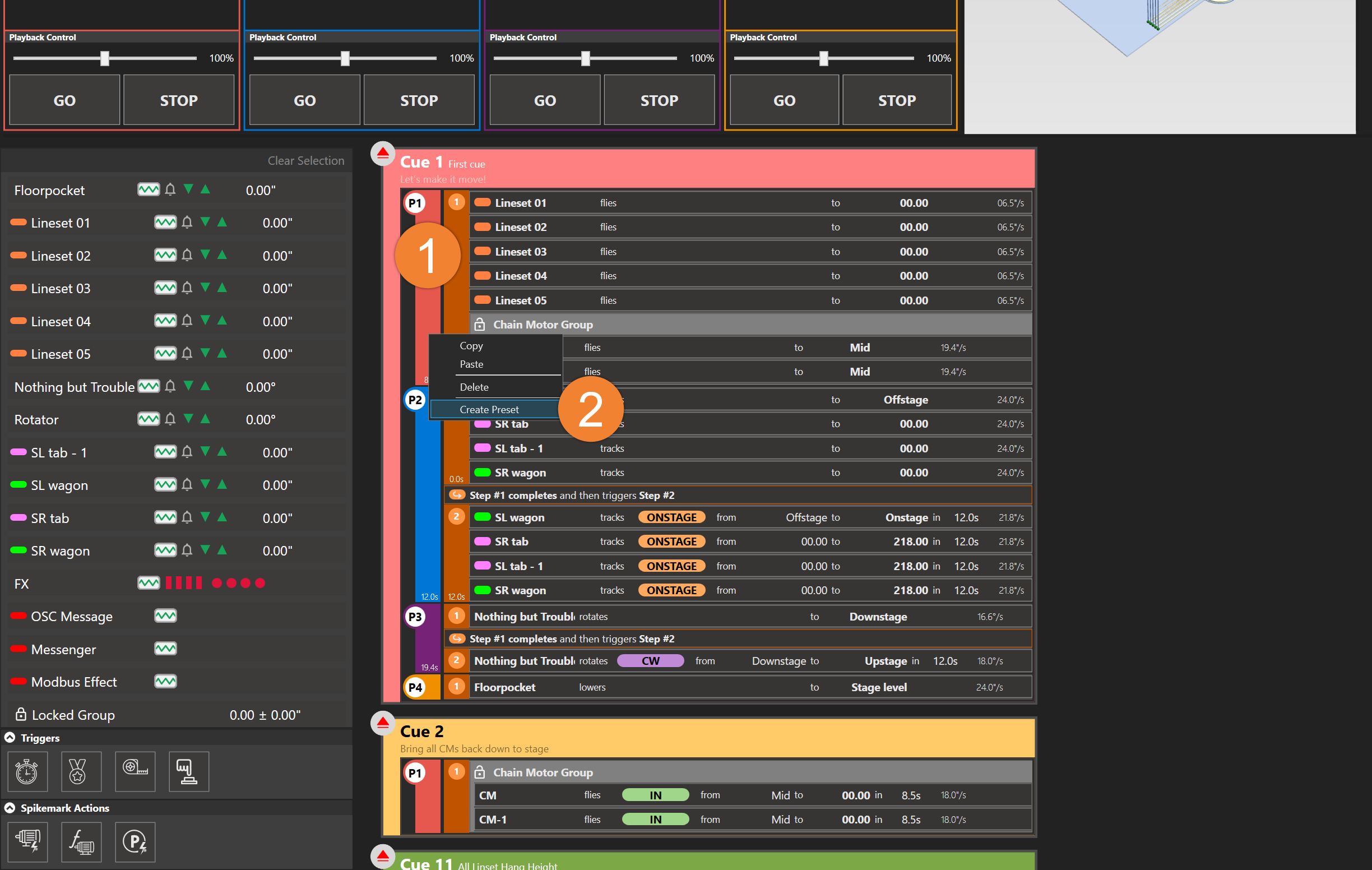1372x870 pixels.
Task: Toggle the oscilloscope icon for Rotator
Action: click(x=148, y=419)
